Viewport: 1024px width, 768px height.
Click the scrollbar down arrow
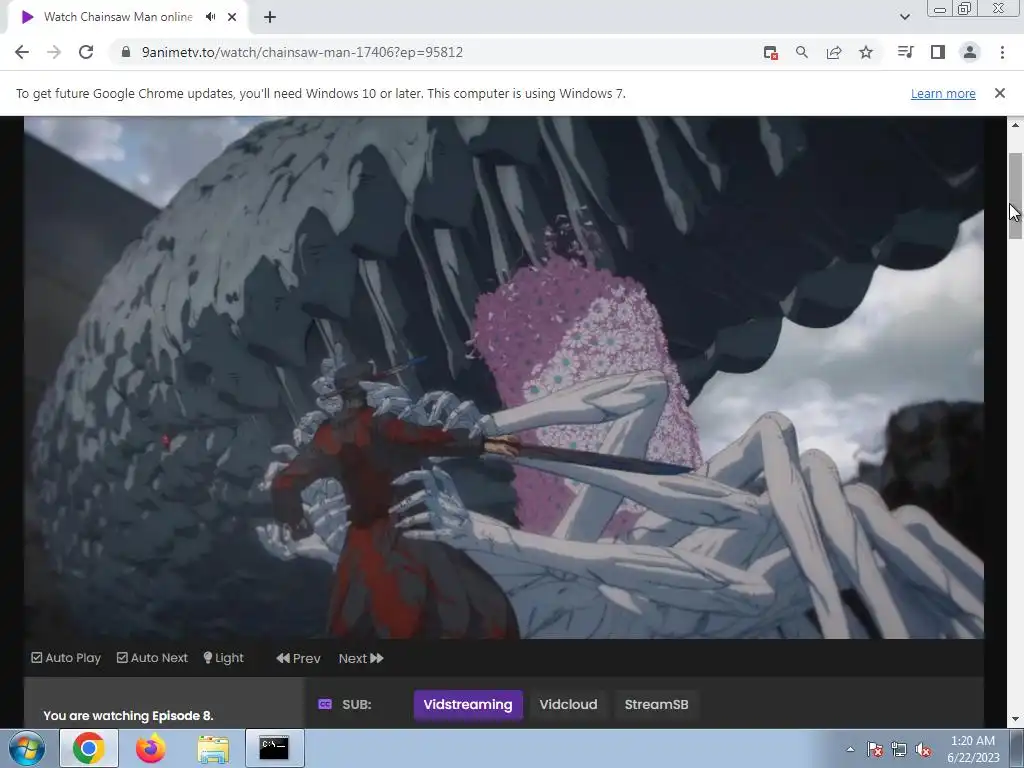point(1015,720)
